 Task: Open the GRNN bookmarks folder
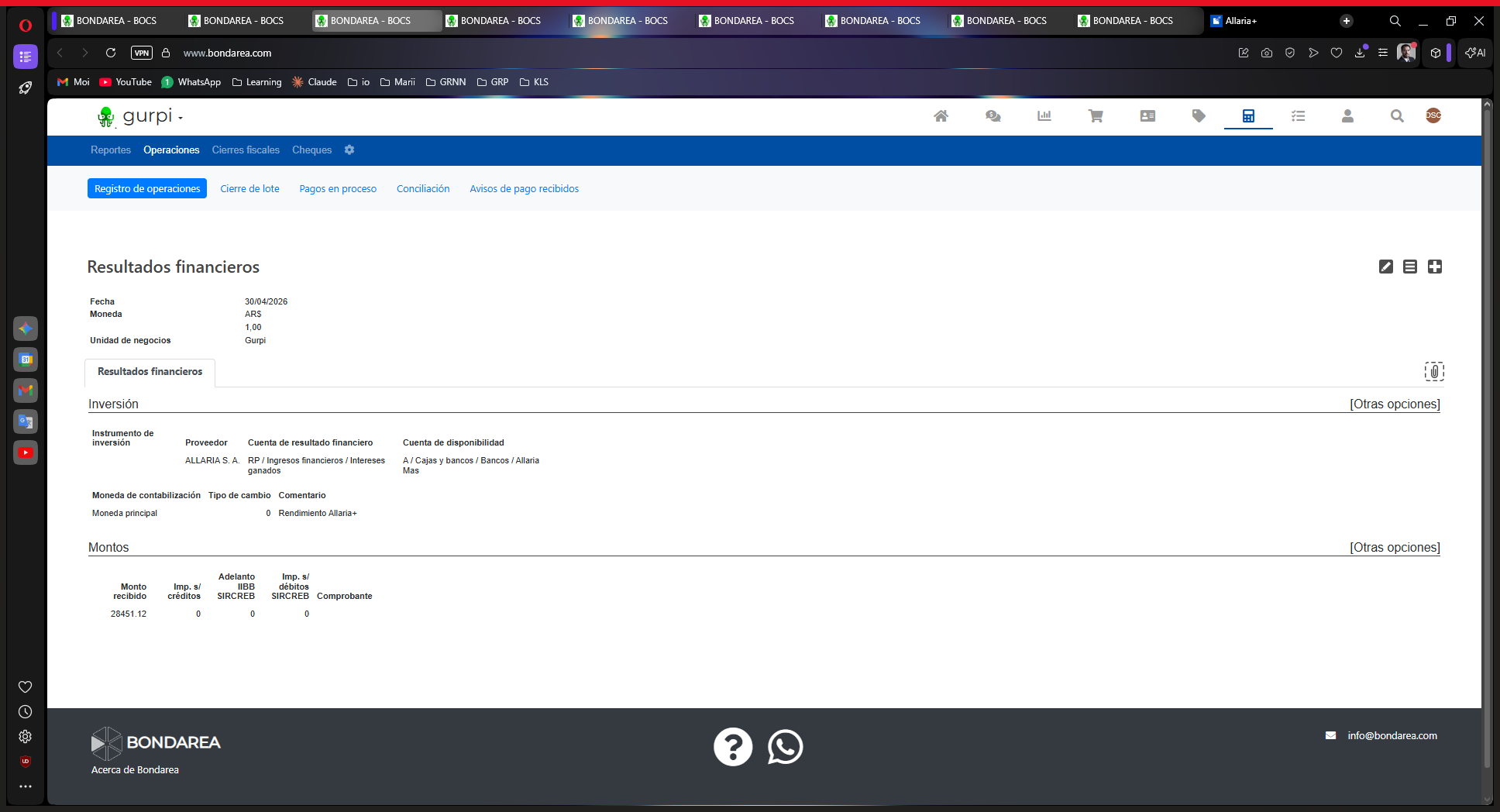tap(446, 82)
